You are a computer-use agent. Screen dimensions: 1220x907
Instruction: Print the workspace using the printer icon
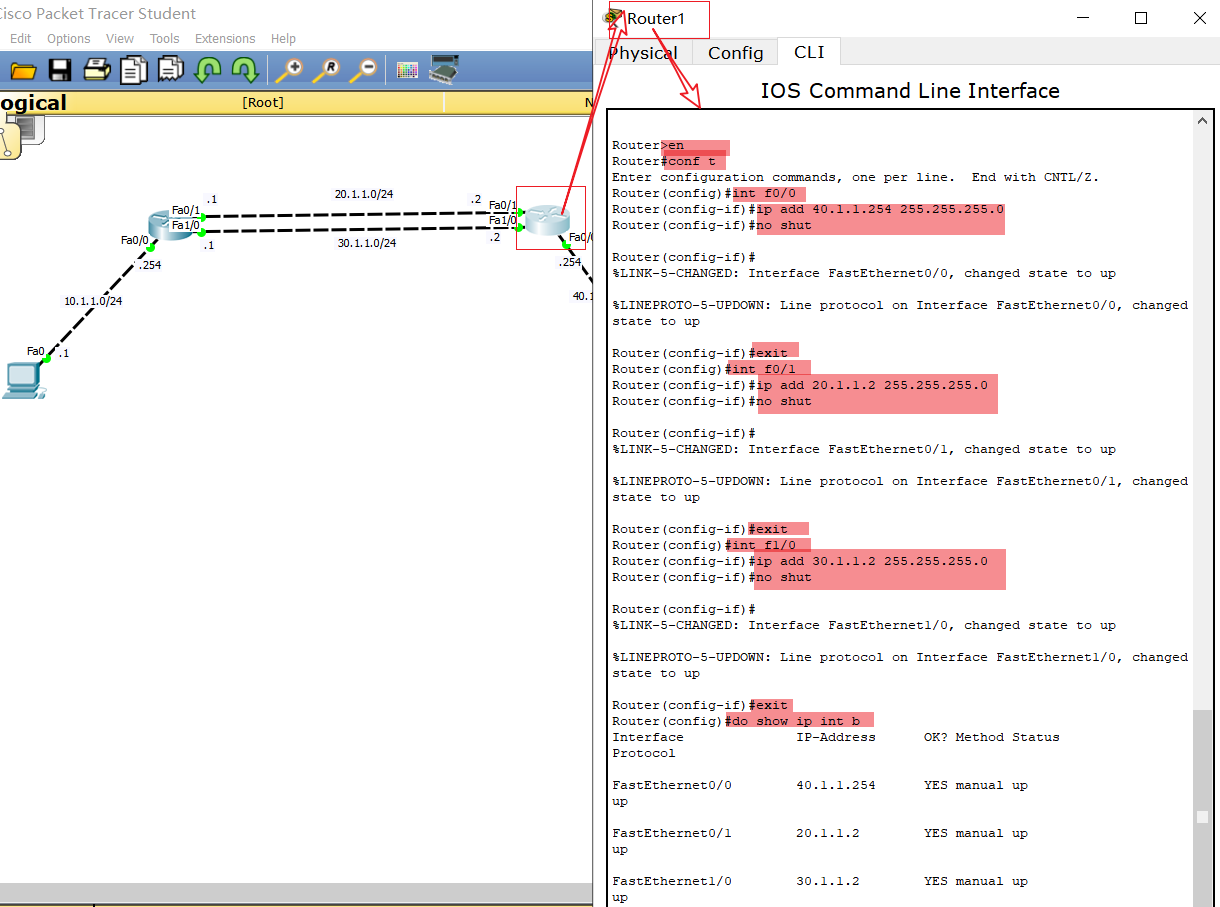tap(97, 70)
